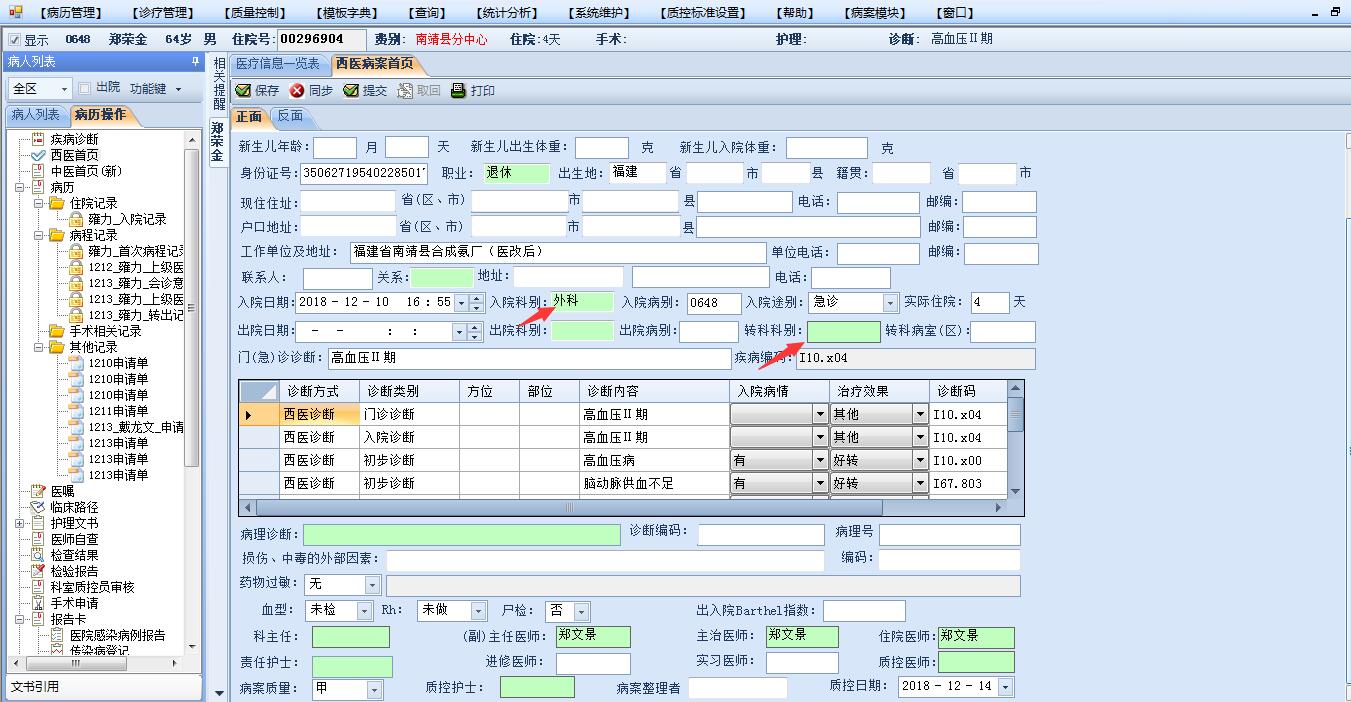The height and width of the screenshot is (702, 1351).
Task: Switch to the 病人列表 tab
Action: pos(36,115)
